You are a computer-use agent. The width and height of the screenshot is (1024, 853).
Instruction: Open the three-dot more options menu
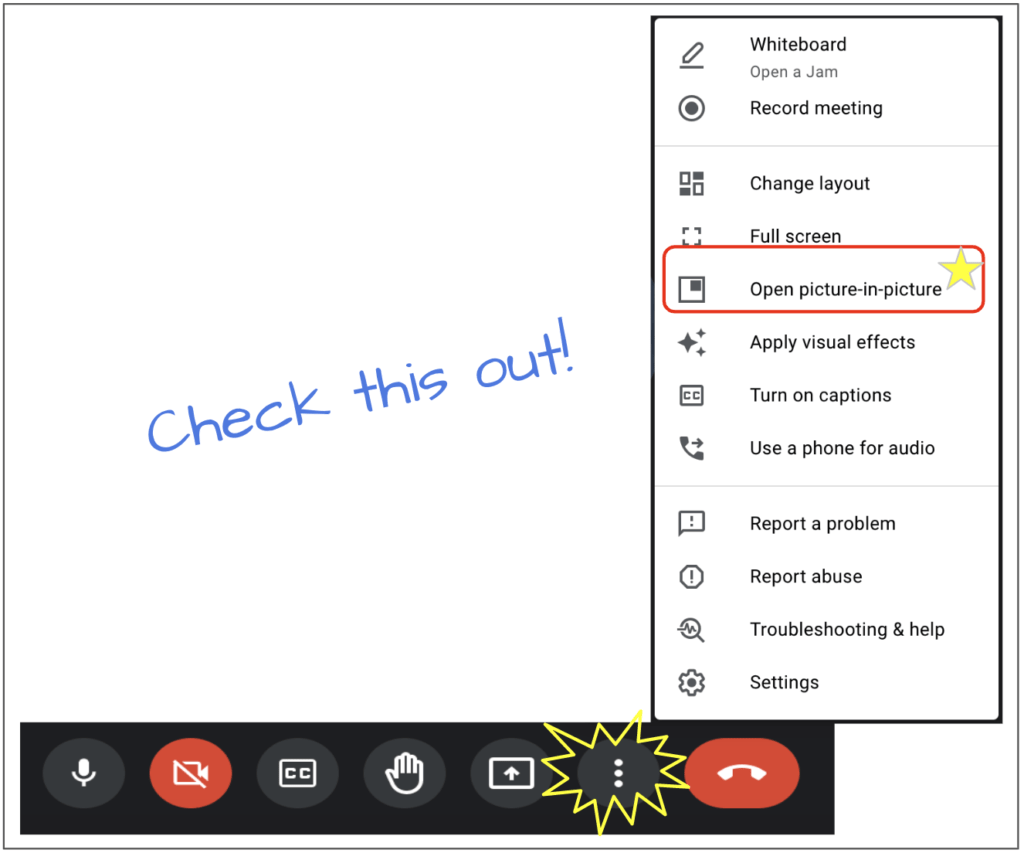[x=618, y=772]
